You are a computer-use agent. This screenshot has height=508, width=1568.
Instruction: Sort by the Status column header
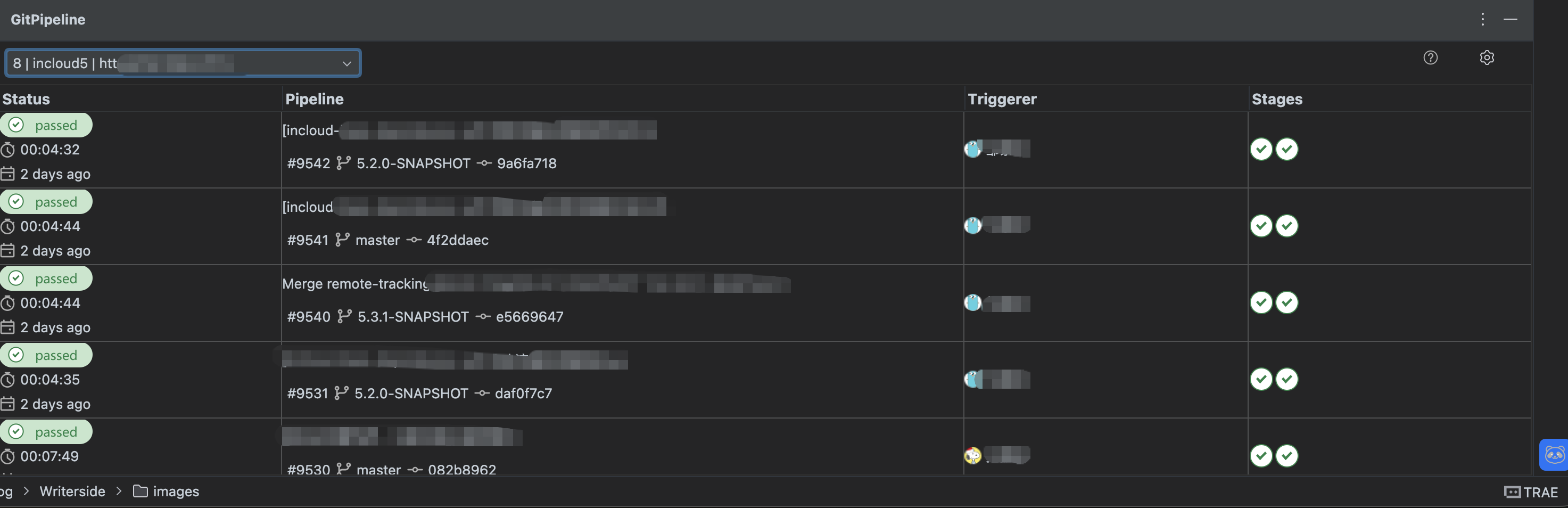[x=26, y=99]
